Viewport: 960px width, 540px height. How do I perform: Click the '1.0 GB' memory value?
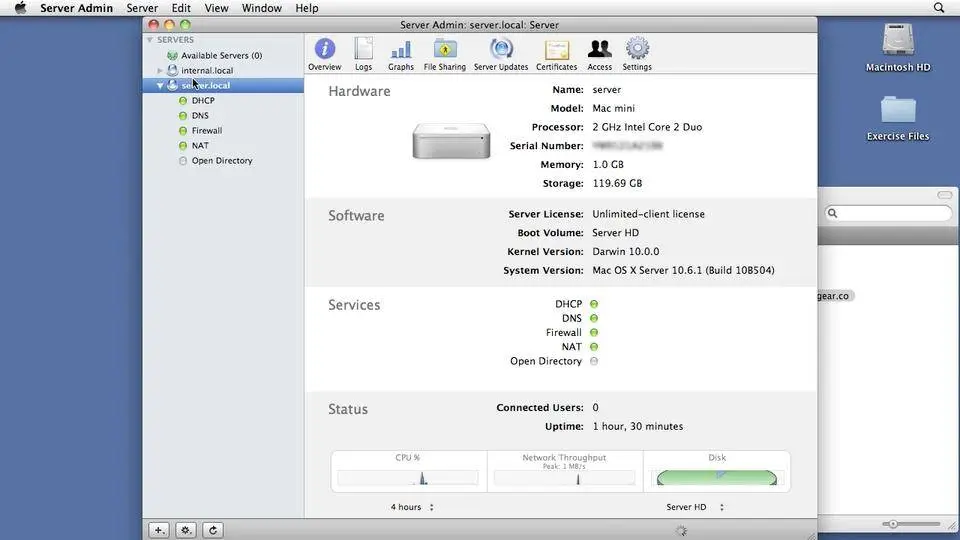point(608,165)
